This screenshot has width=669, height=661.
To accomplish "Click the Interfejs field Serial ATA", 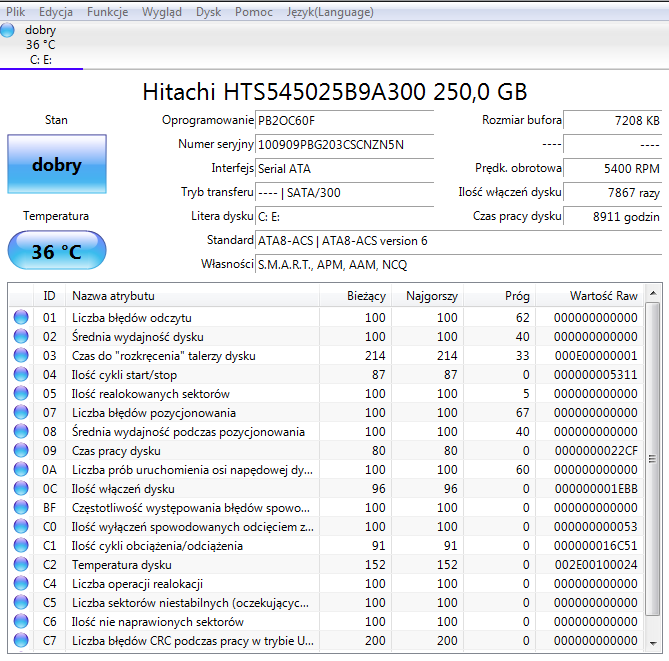I will [344, 169].
